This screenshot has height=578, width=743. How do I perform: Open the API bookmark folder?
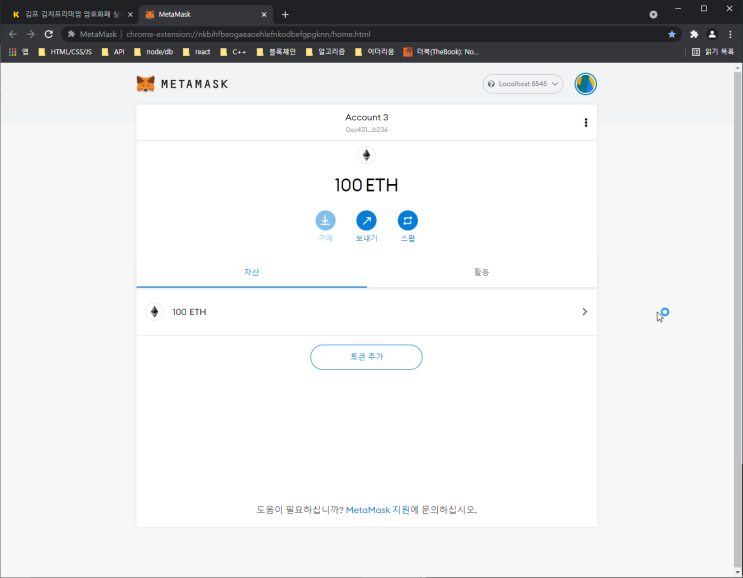(113, 52)
